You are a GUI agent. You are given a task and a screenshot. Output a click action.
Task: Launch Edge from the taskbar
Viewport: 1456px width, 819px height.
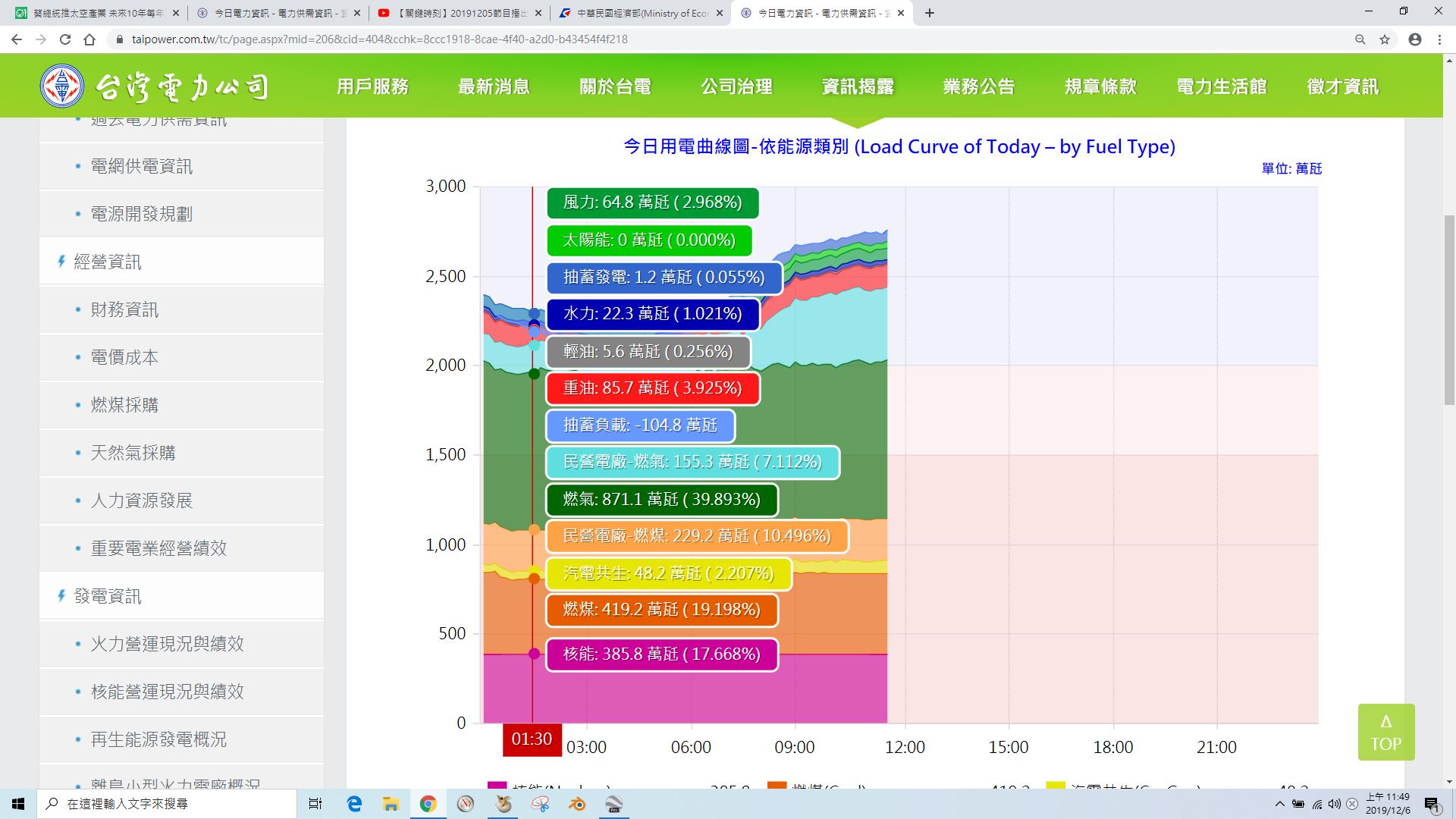[354, 804]
